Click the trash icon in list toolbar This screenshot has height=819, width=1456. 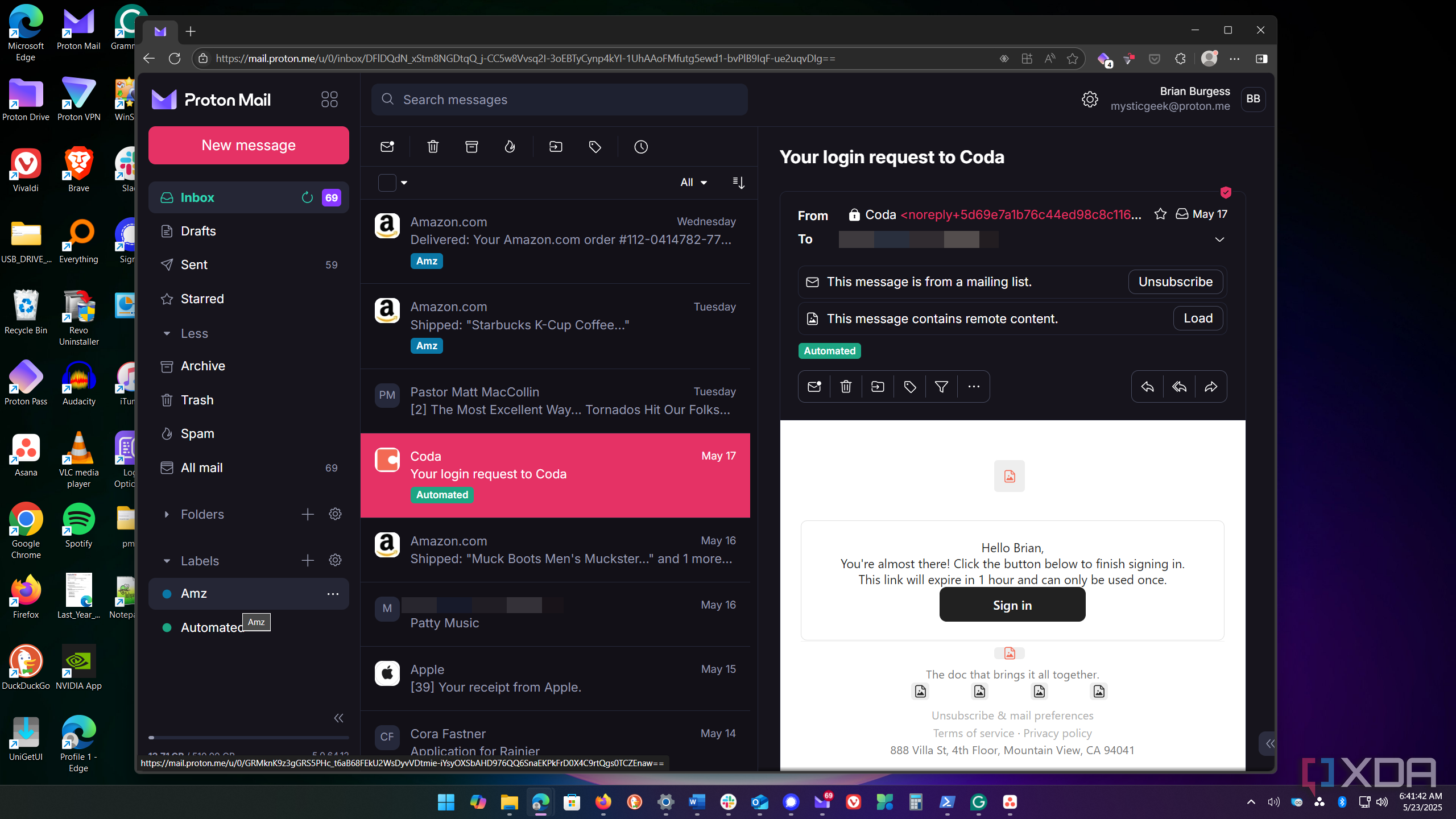click(x=433, y=147)
